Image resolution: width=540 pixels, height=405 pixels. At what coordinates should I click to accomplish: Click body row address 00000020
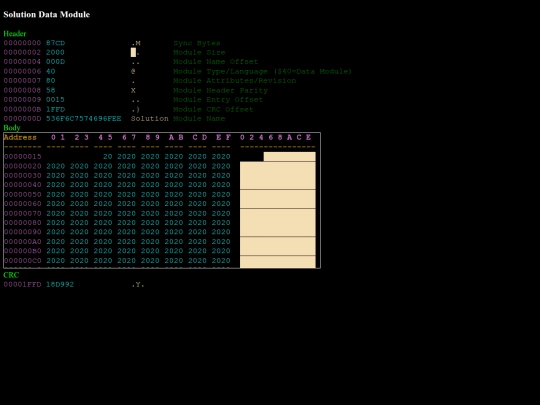pos(22,166)
